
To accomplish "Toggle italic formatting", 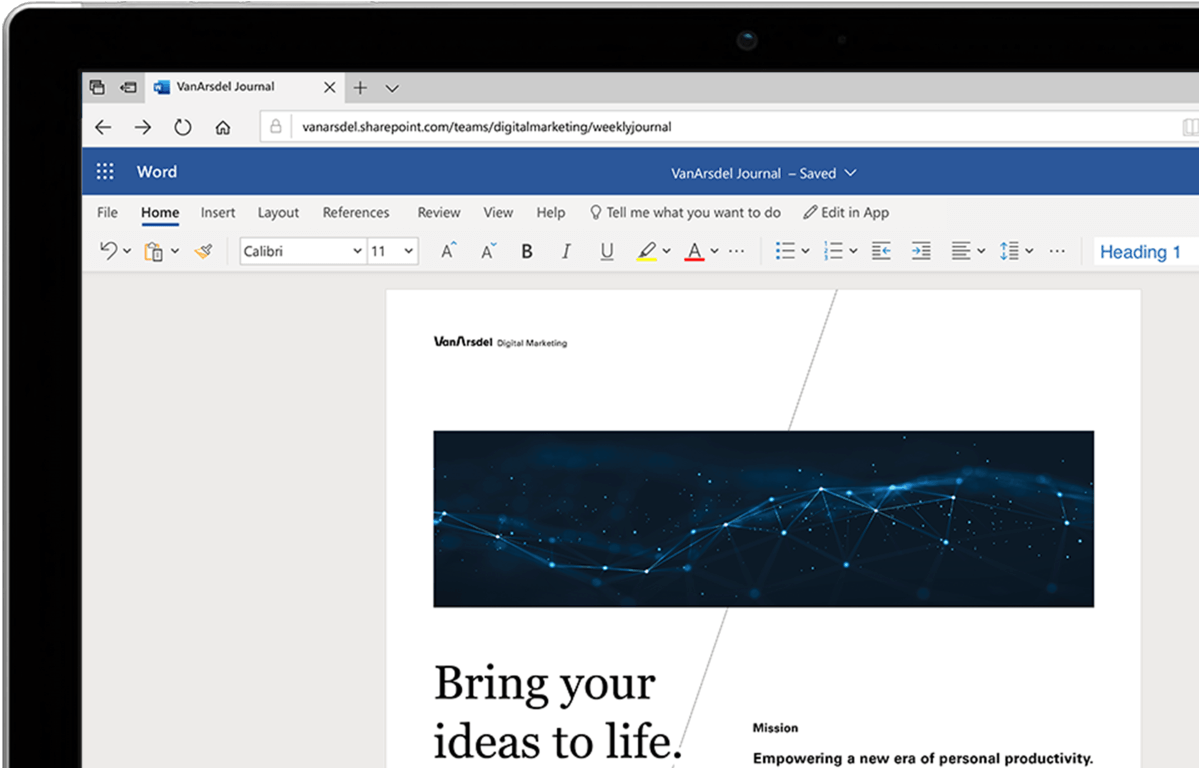I will point(566,251).
